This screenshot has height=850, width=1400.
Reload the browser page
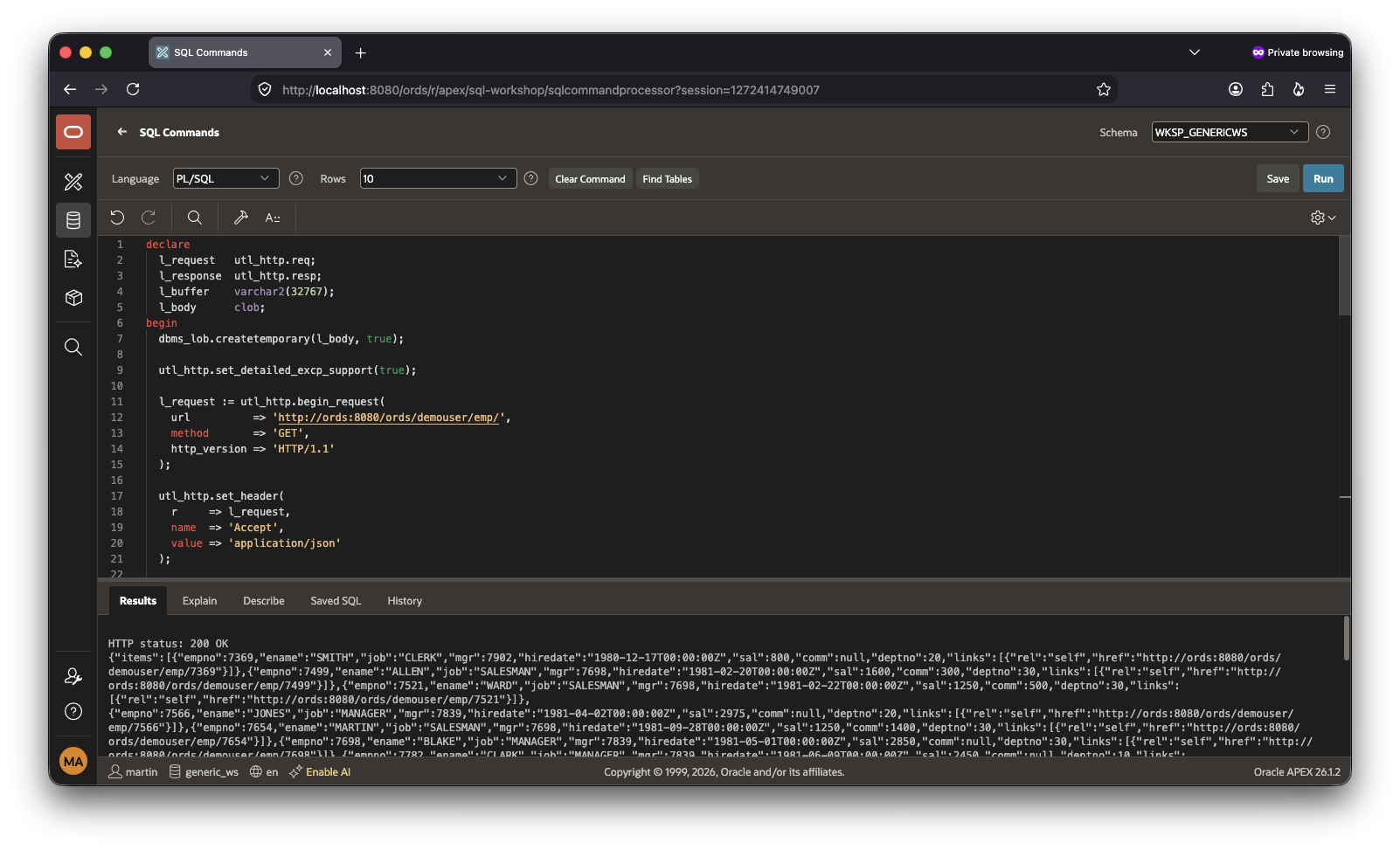(133, 89)
